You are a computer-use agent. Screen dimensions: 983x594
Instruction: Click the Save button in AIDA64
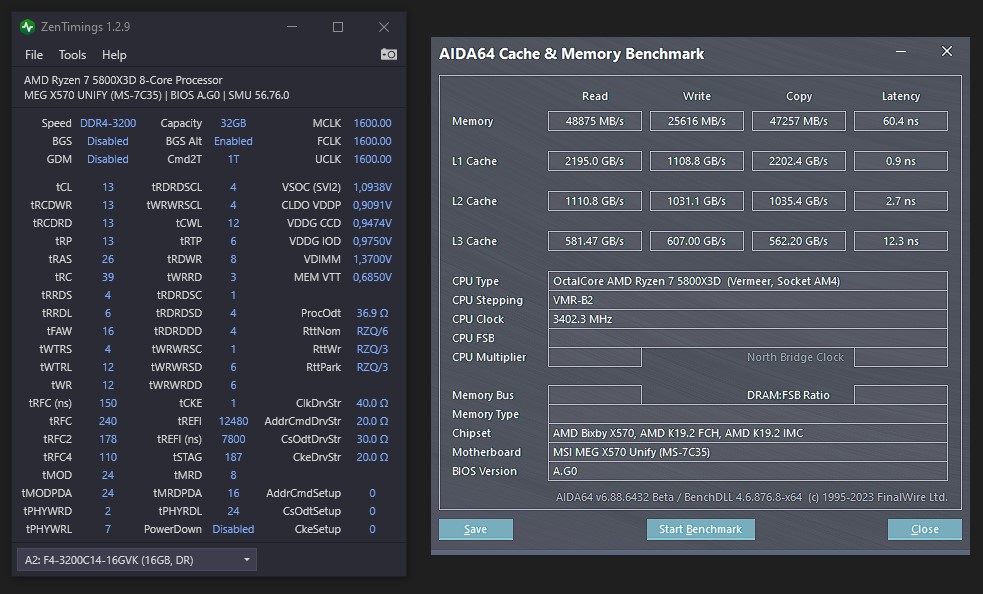(475, 529)
